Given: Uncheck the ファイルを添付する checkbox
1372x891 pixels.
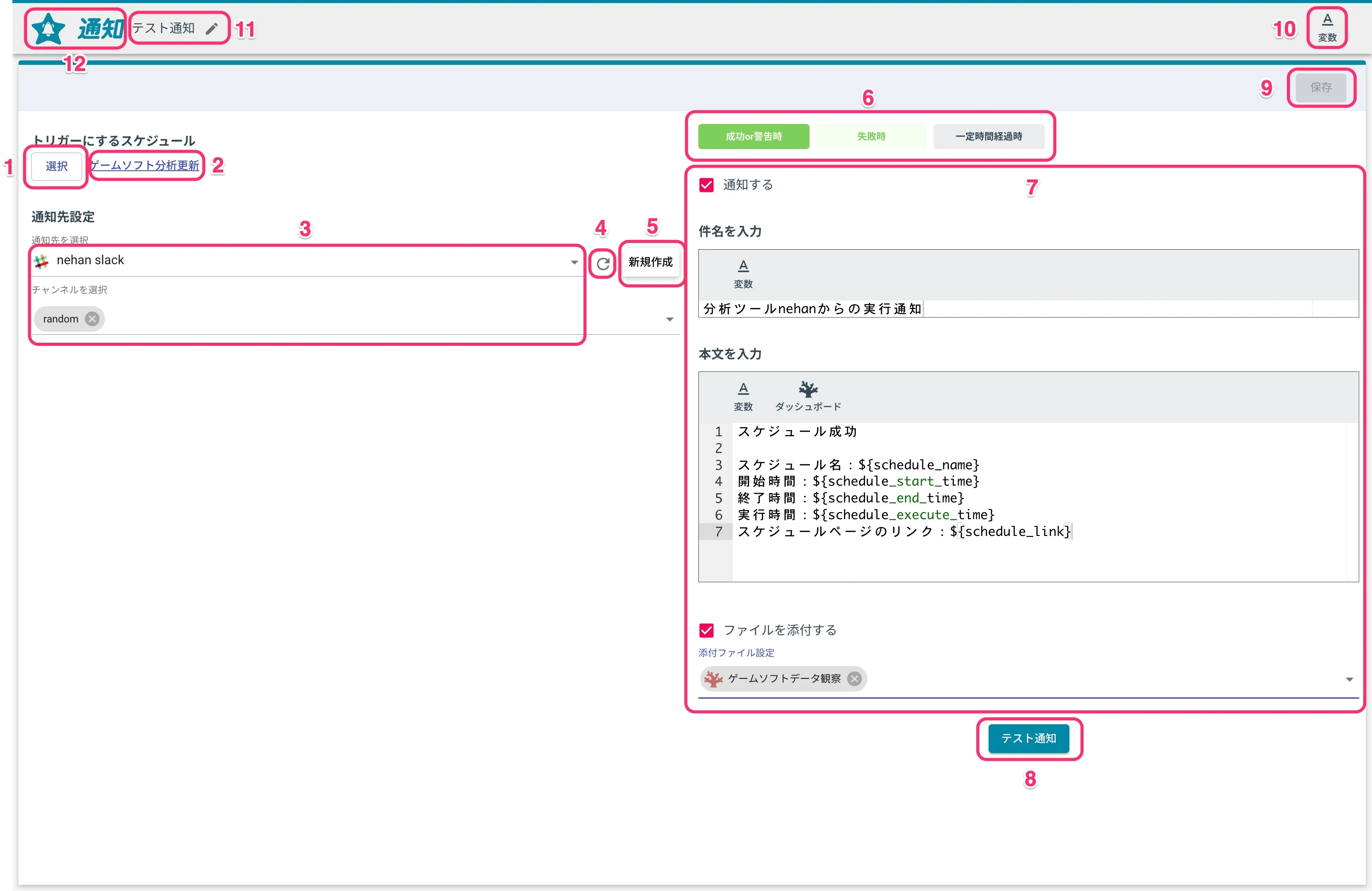Looking at the screenshot, I should point(706,630).
